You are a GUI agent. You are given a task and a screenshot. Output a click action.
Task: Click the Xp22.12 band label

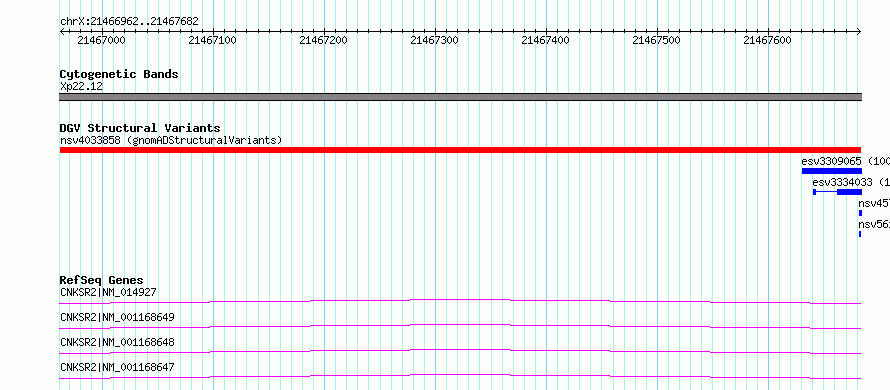(x=81, y=87)
